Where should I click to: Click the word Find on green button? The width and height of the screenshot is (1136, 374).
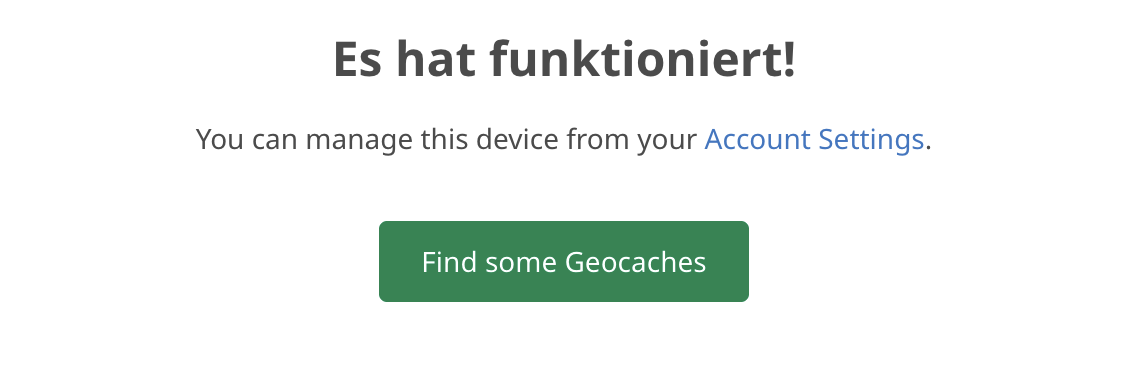[x=449, y=262]
